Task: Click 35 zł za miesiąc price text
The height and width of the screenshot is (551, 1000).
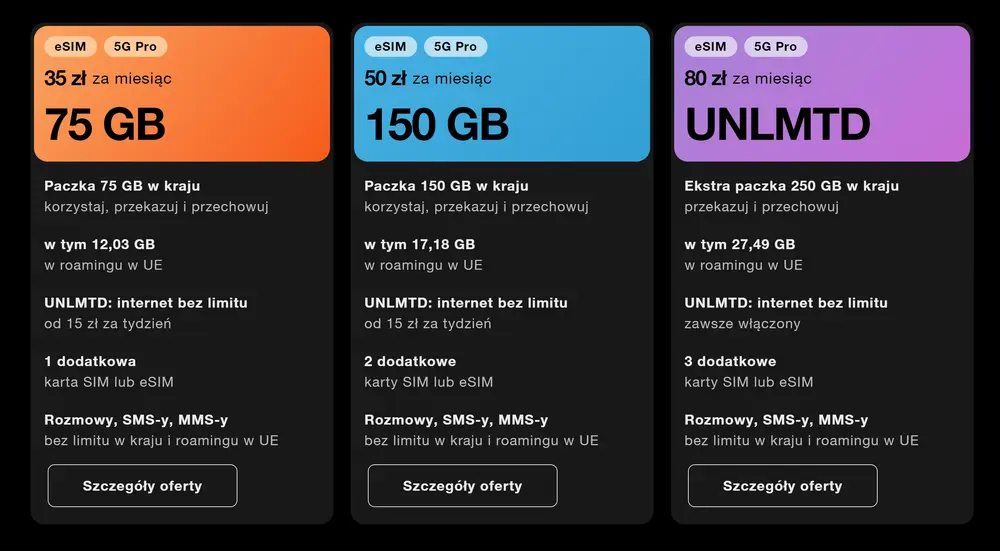Action: tap(108, 78)
